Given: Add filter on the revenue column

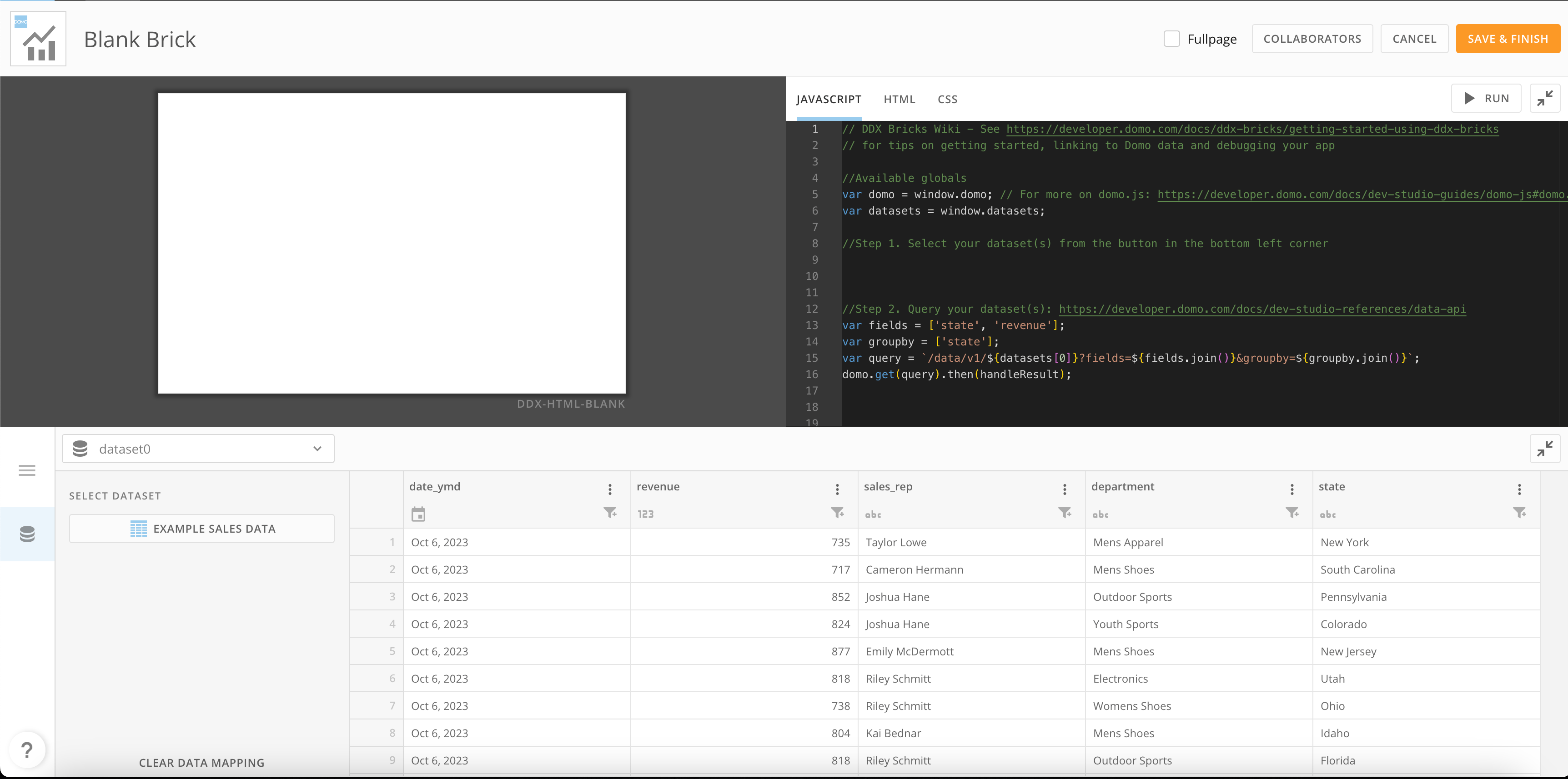Looking at the screenshot, I should point(838,513).
